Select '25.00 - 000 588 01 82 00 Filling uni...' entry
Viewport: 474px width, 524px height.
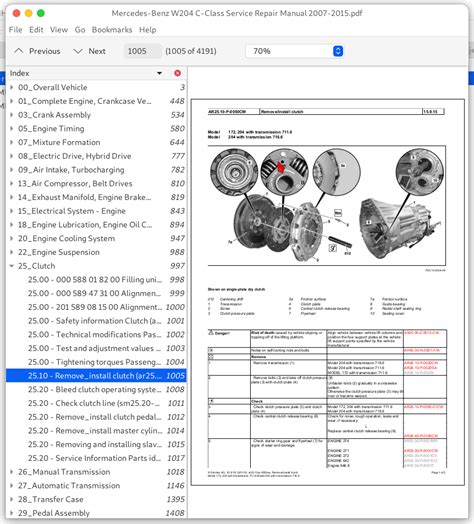[96, 280]
